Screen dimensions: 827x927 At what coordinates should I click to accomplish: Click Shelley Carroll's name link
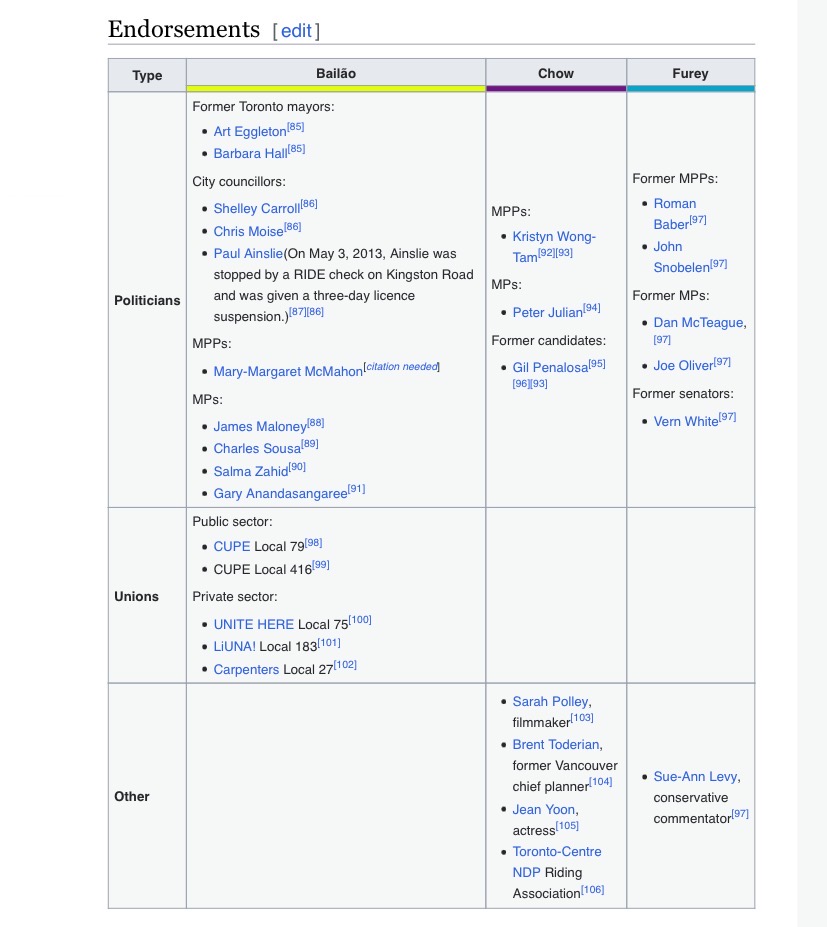(256, 209)
